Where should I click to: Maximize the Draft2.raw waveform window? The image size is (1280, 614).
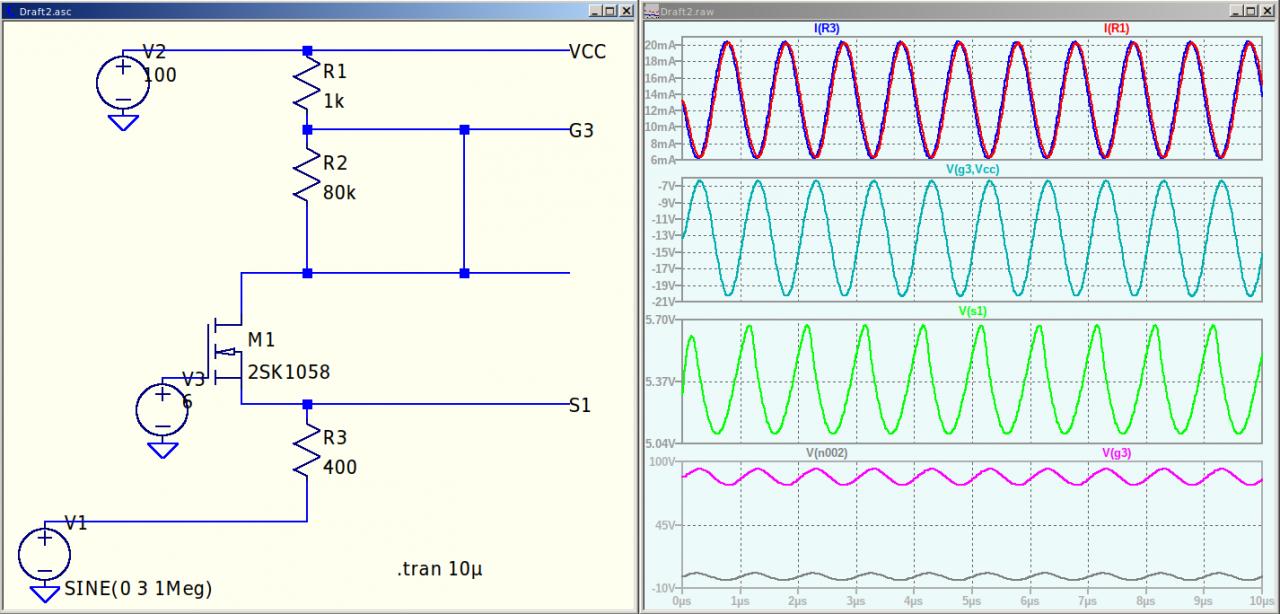(1252, 10)
